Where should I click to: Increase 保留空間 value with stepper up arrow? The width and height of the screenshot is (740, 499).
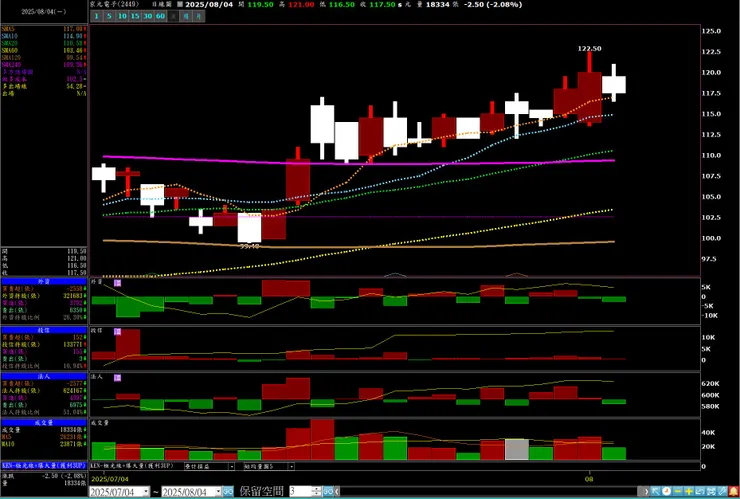coord(317,489)
